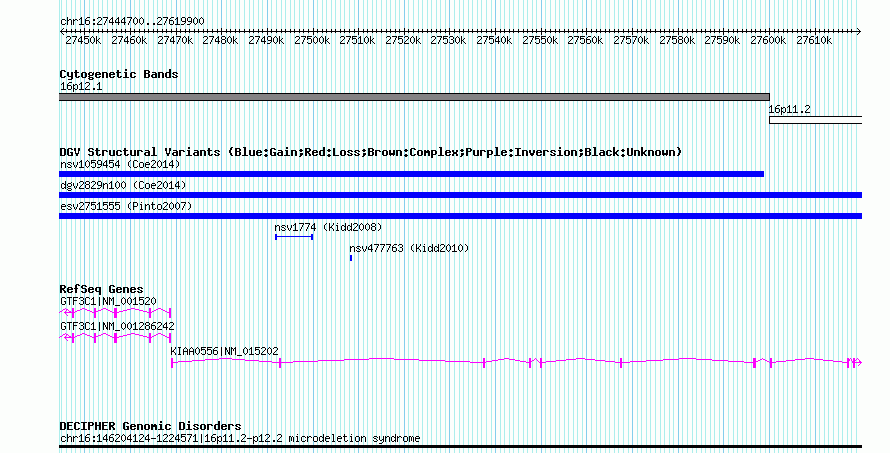Click the ruler's right arrow end

[x=858, y=31]
